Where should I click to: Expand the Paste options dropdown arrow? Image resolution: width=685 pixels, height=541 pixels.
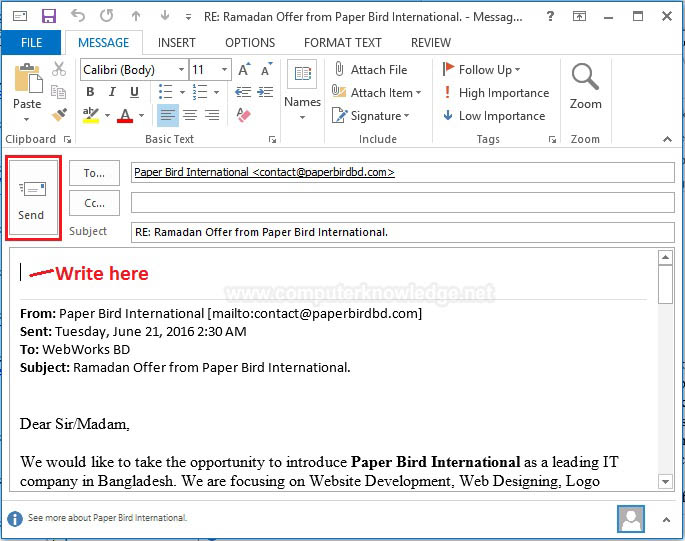[x=27, y=119]
